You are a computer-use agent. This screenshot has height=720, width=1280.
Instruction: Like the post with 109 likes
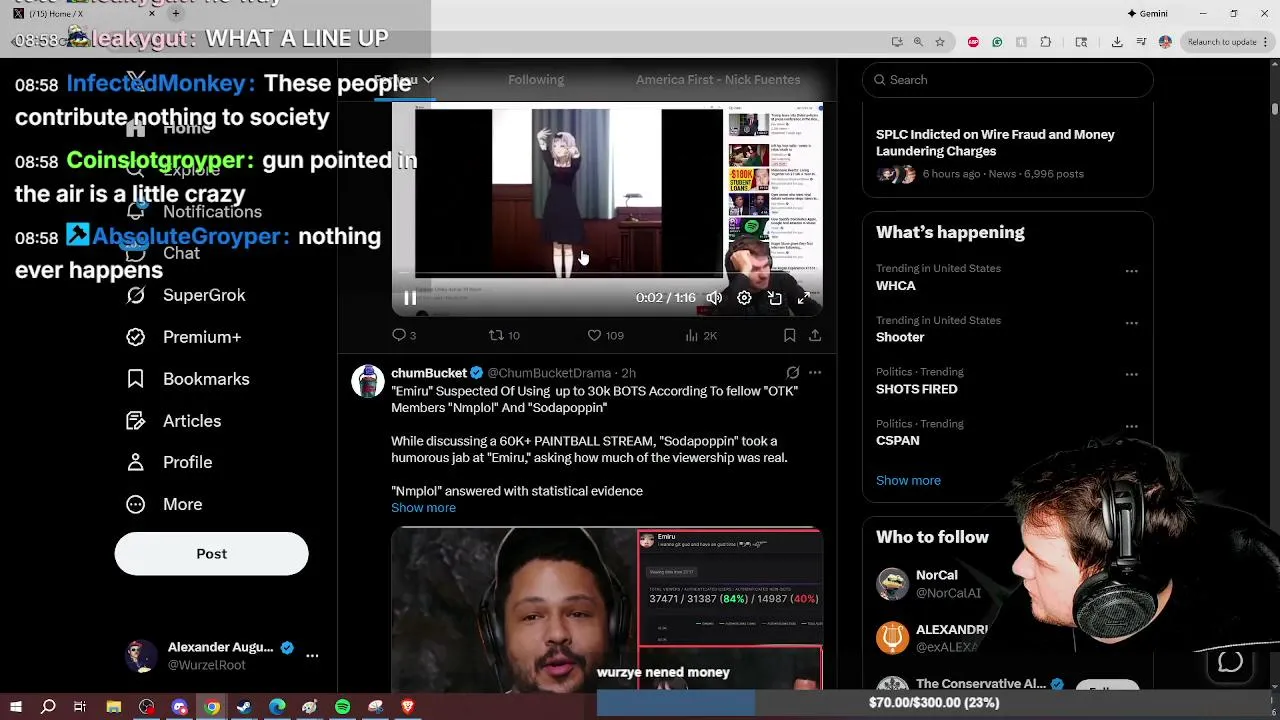tap(605, 335)
